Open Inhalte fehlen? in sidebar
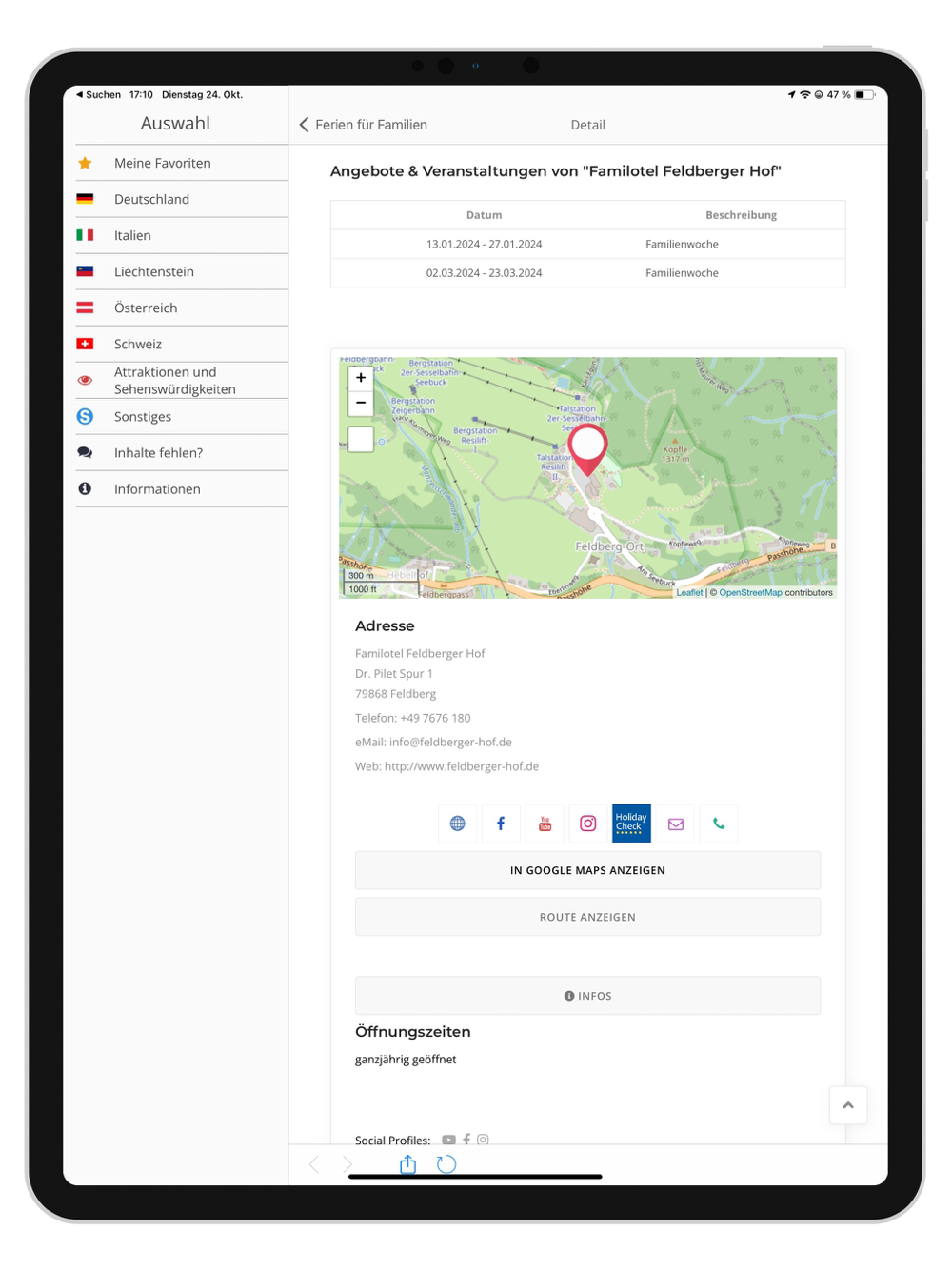Image resolution: width=952 pixels, height=1270 pixels. point(182,453)
